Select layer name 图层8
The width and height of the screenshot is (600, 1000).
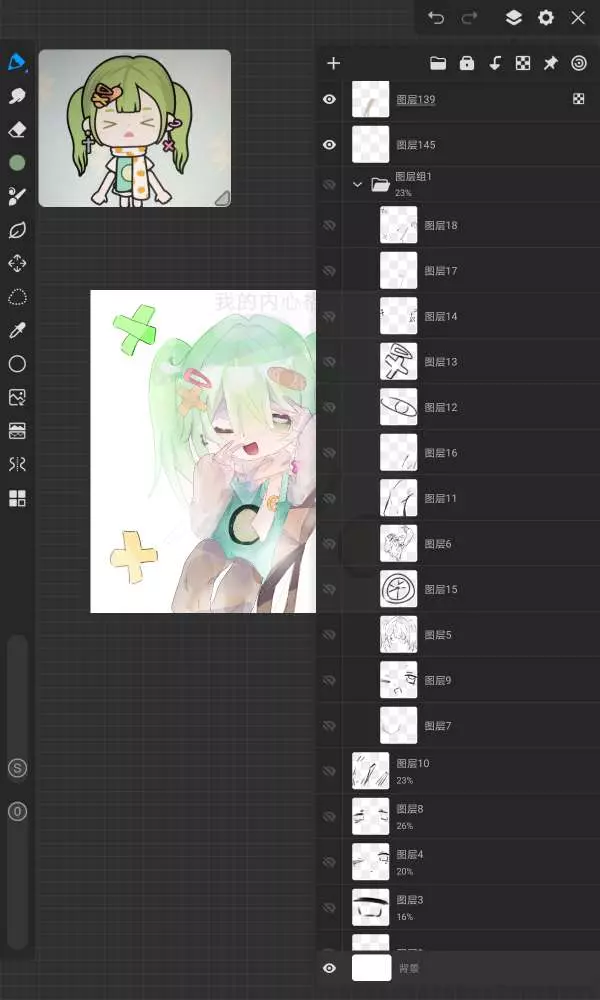pos(409,809)
